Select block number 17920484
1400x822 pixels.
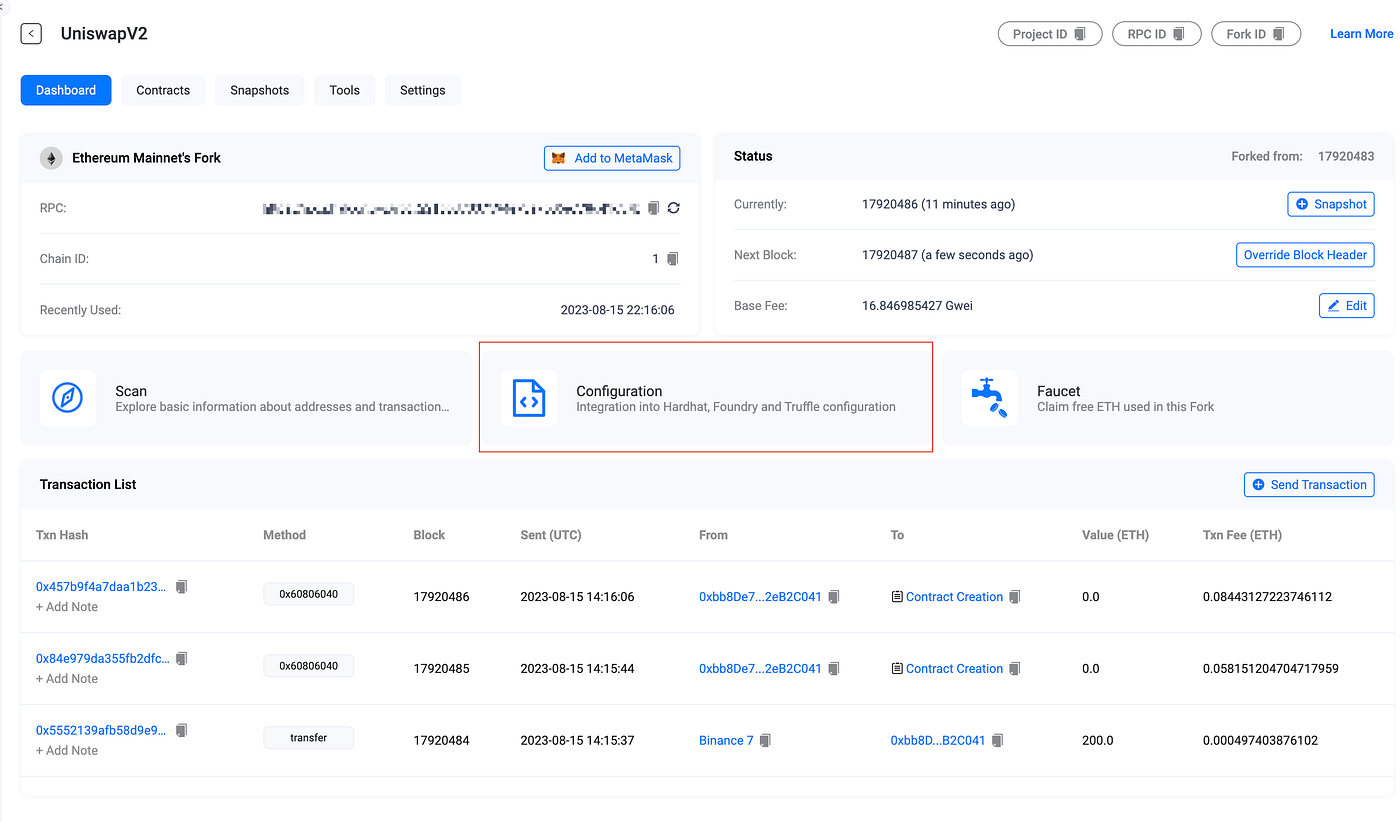[x=441, y=741]
